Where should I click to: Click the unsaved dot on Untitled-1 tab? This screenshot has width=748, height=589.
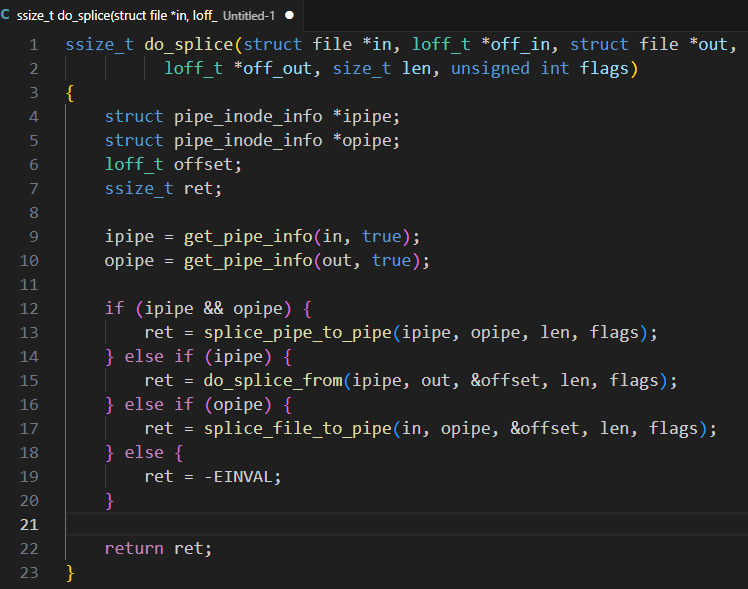[289, 15]
